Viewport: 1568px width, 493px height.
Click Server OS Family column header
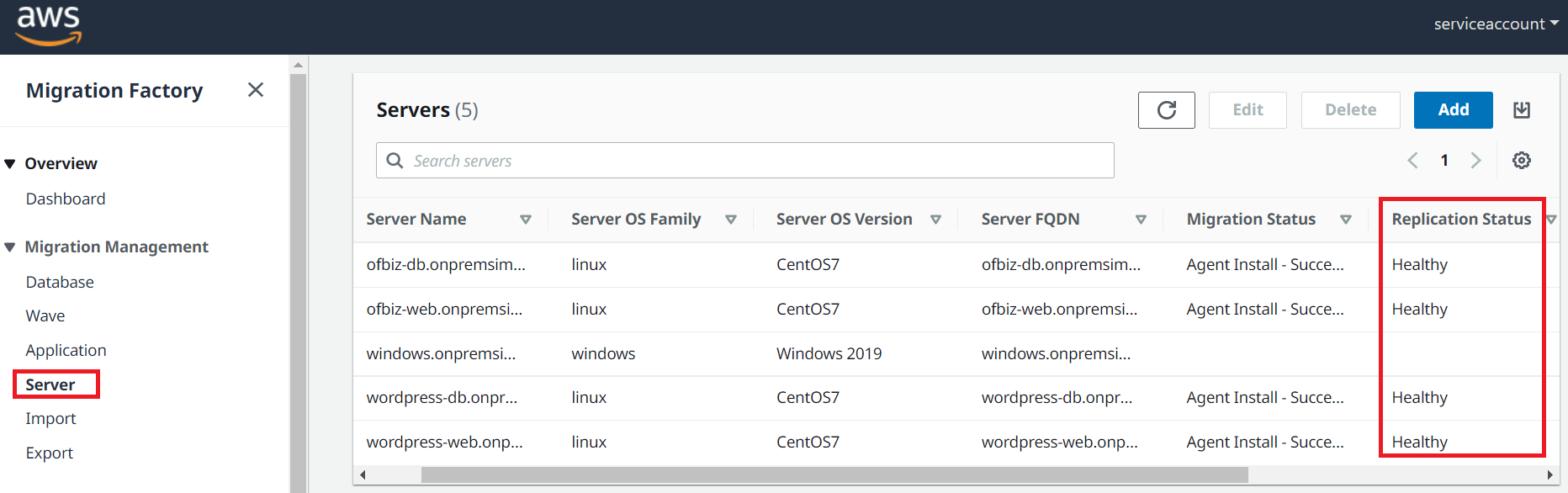pyautogui.click(x=636, y=219)
